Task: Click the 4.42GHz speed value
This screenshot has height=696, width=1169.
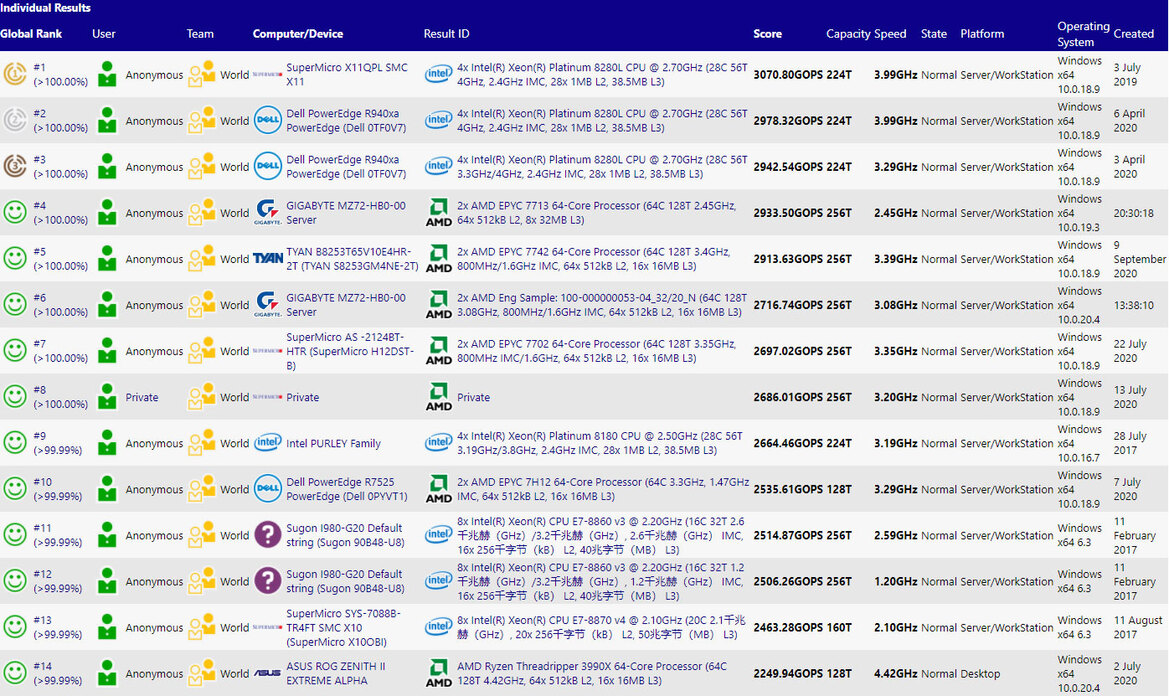Action: pos(895,674)
